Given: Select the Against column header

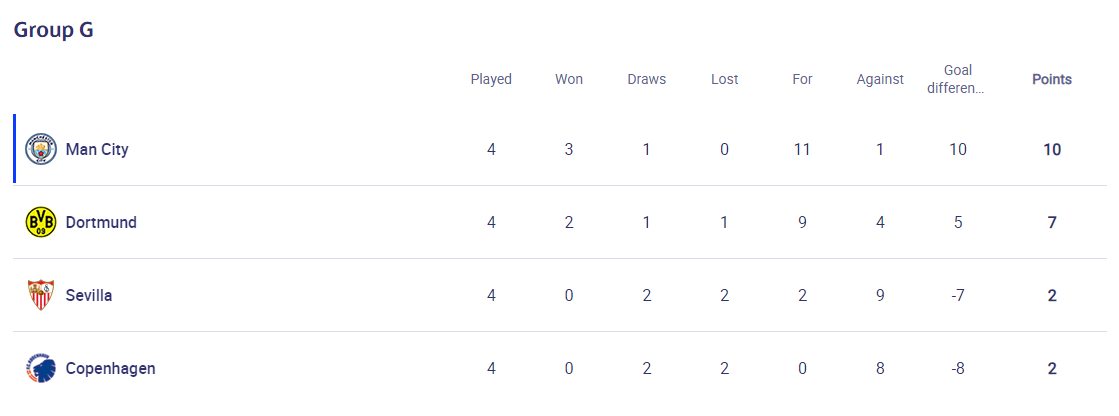Looking at the screenshot, I should 880,79.
